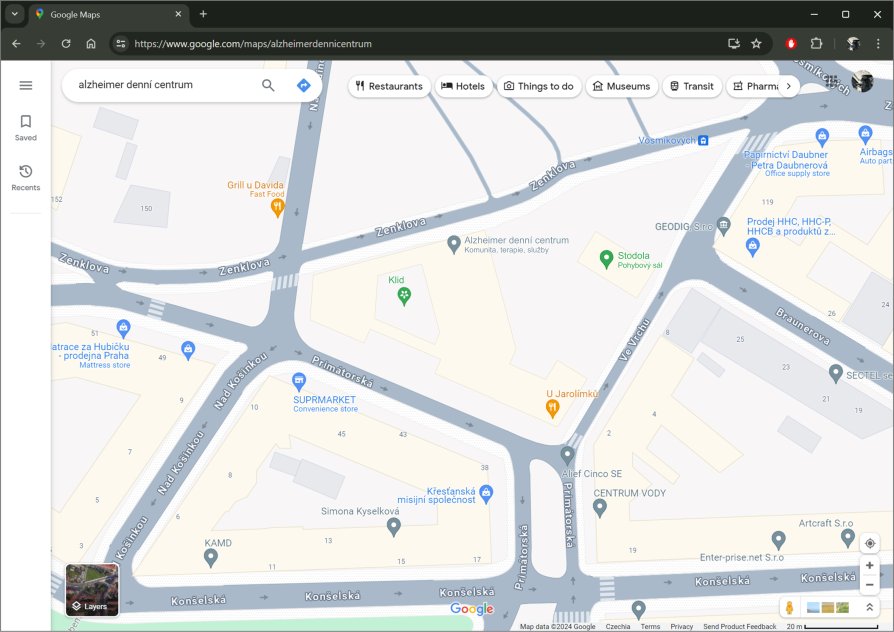Go to the browser home page
The width and height of the screenshot is (894, 632).
point(91,44)
